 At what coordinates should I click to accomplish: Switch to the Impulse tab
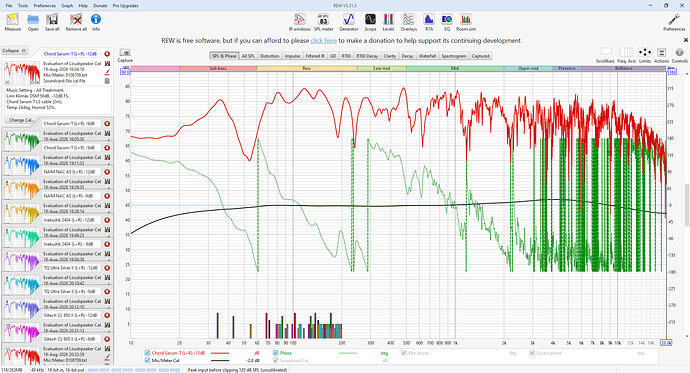(292, 56)
